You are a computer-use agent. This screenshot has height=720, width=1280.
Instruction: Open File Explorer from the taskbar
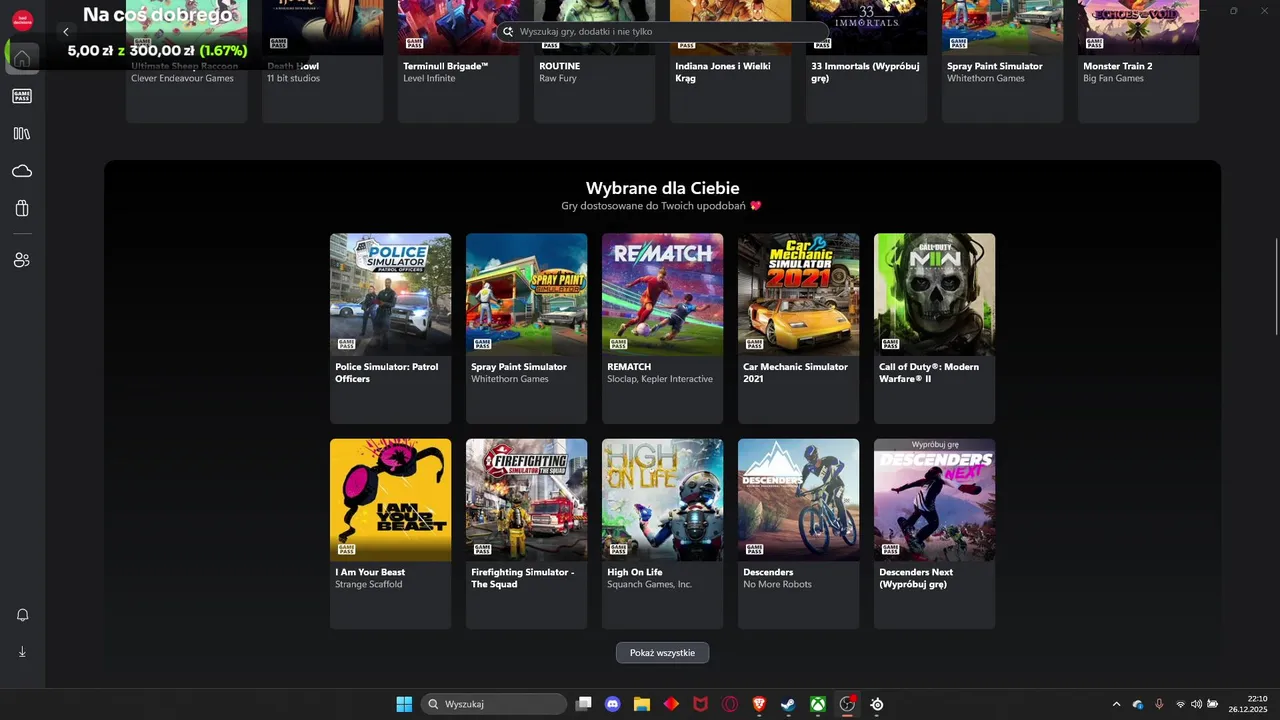[x=642, y=704]
